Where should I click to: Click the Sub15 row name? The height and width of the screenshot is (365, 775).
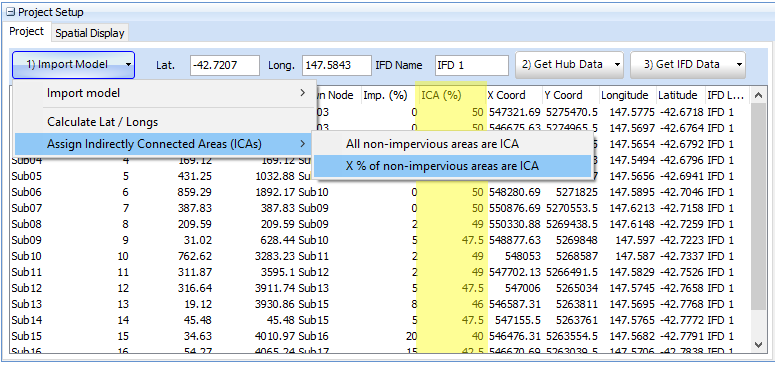(26, 336)
